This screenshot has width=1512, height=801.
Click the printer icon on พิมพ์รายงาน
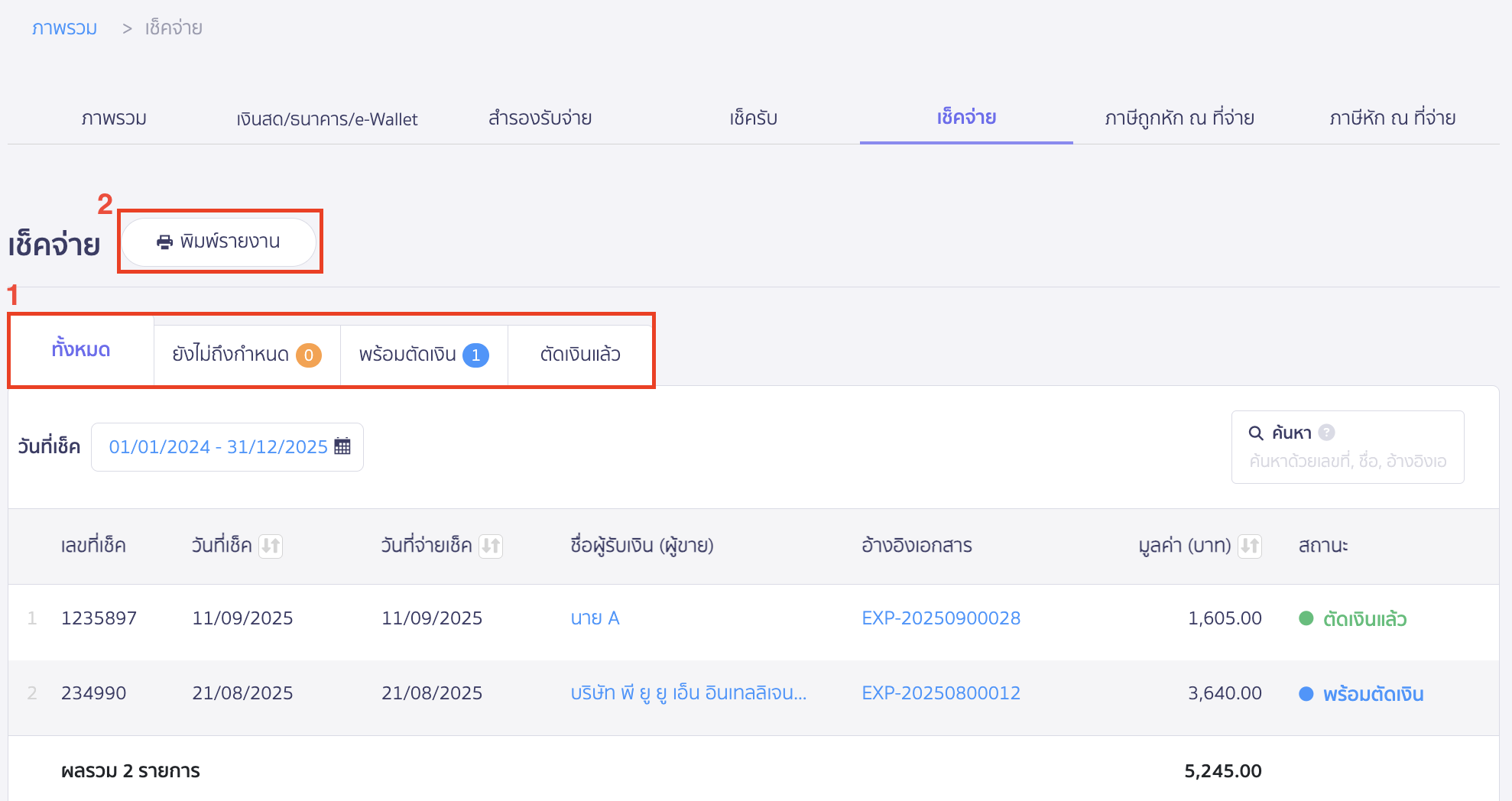[x=164, y=242]
